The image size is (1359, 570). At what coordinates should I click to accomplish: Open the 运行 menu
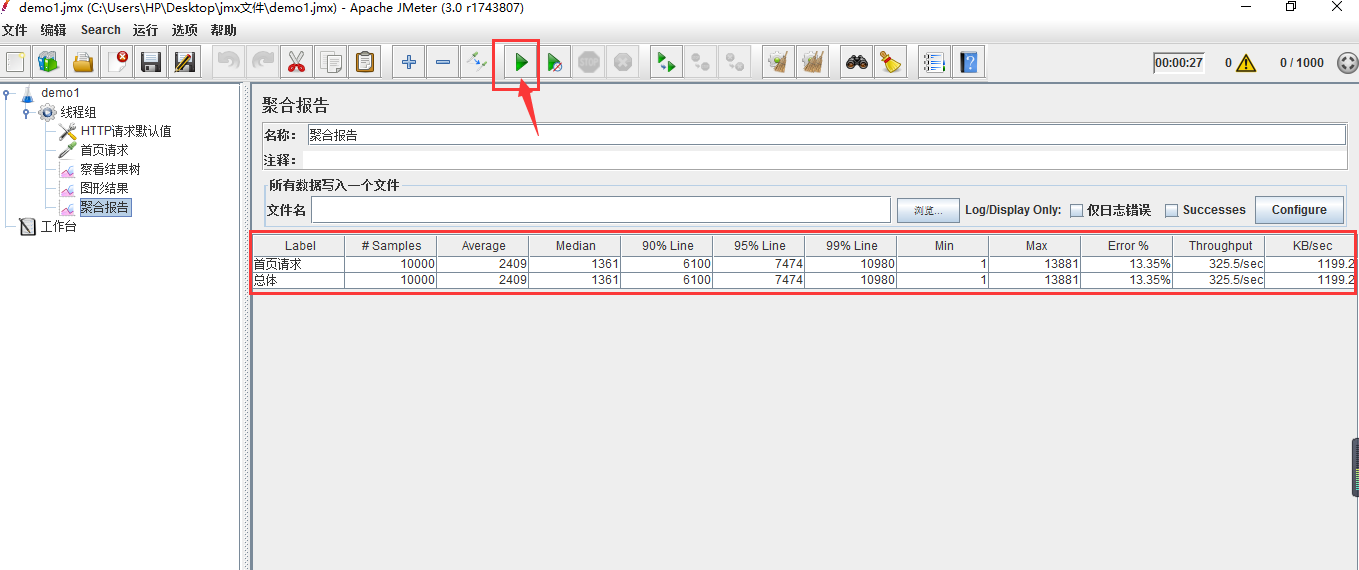coord(145,30)
